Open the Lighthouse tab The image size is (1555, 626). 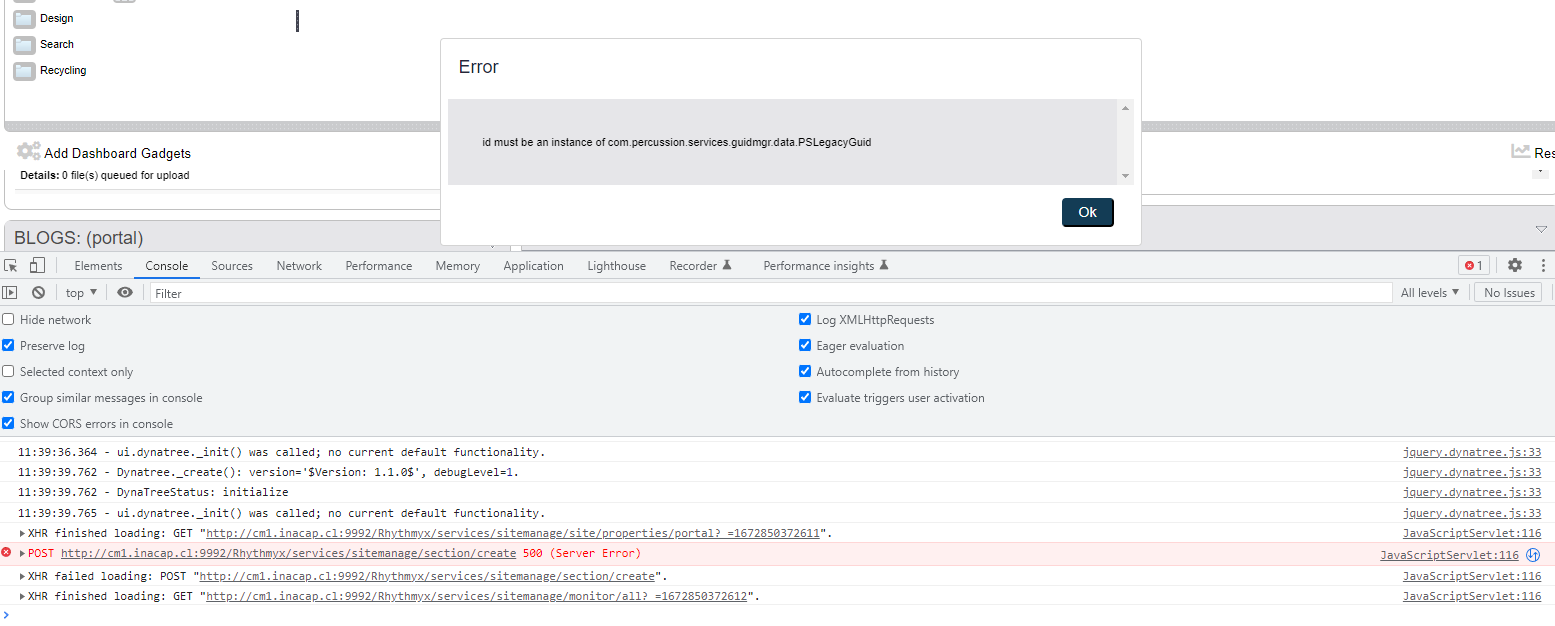coord(616,265)
